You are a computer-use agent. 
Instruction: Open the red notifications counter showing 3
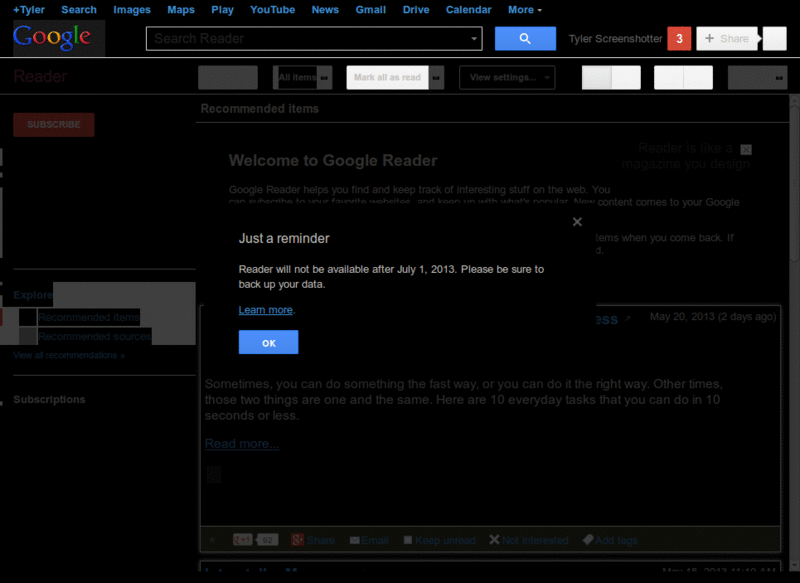point(679,39)
